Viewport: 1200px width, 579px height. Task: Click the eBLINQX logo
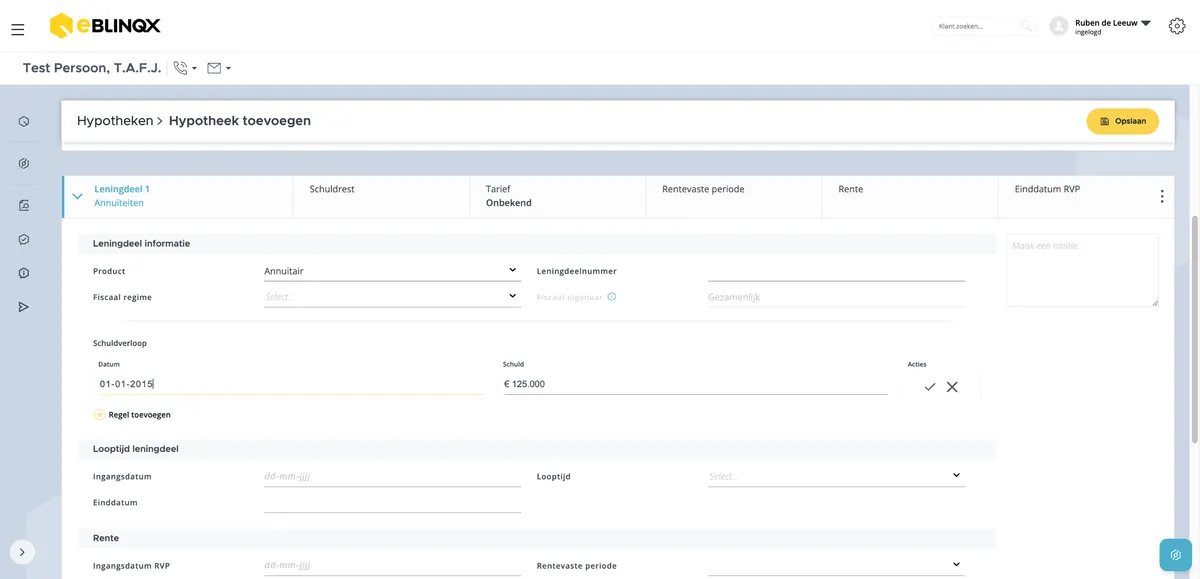(105, 25)
